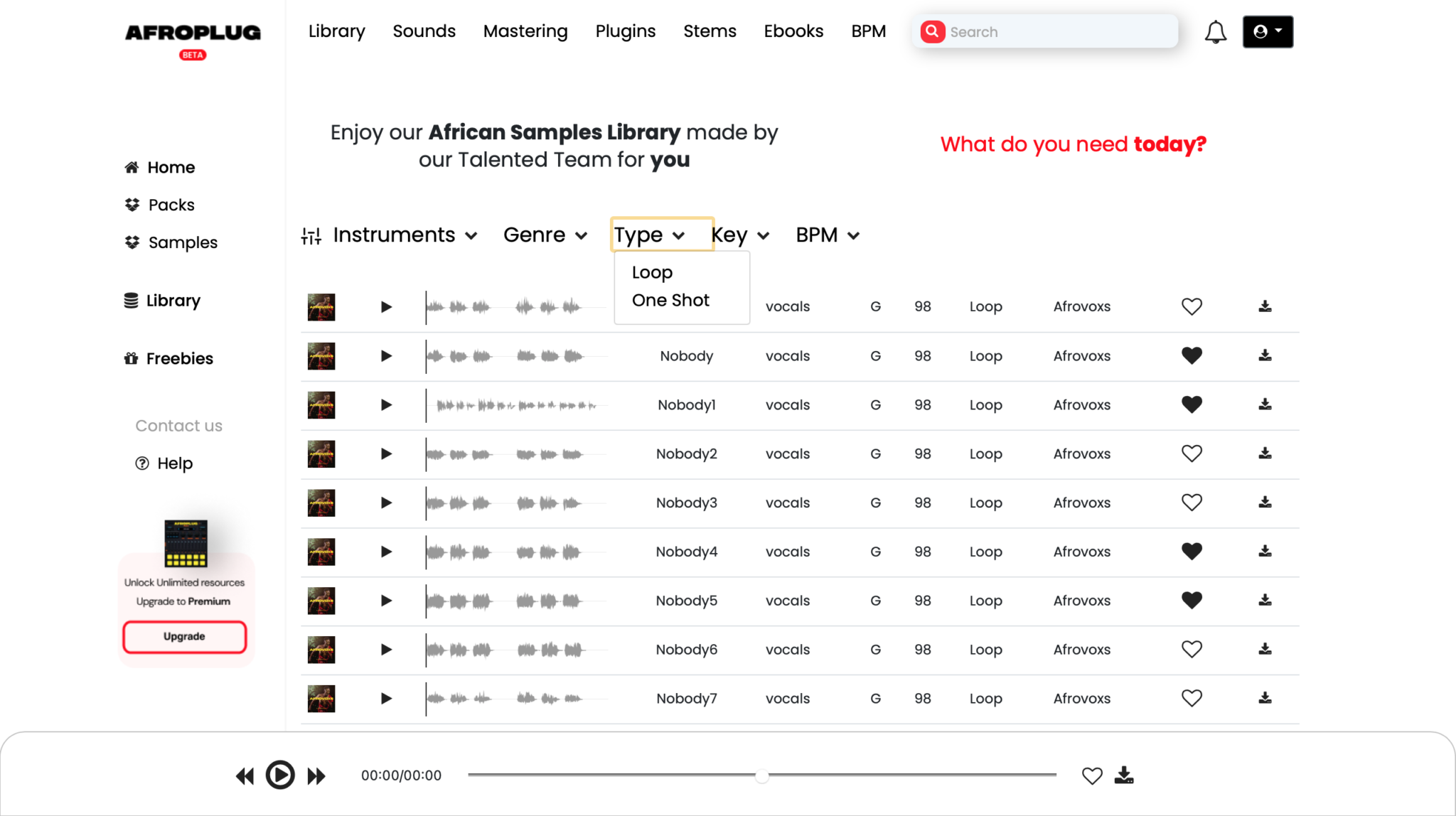Click the Upgrade button
1456x816 pixels.
click(184, 636)
